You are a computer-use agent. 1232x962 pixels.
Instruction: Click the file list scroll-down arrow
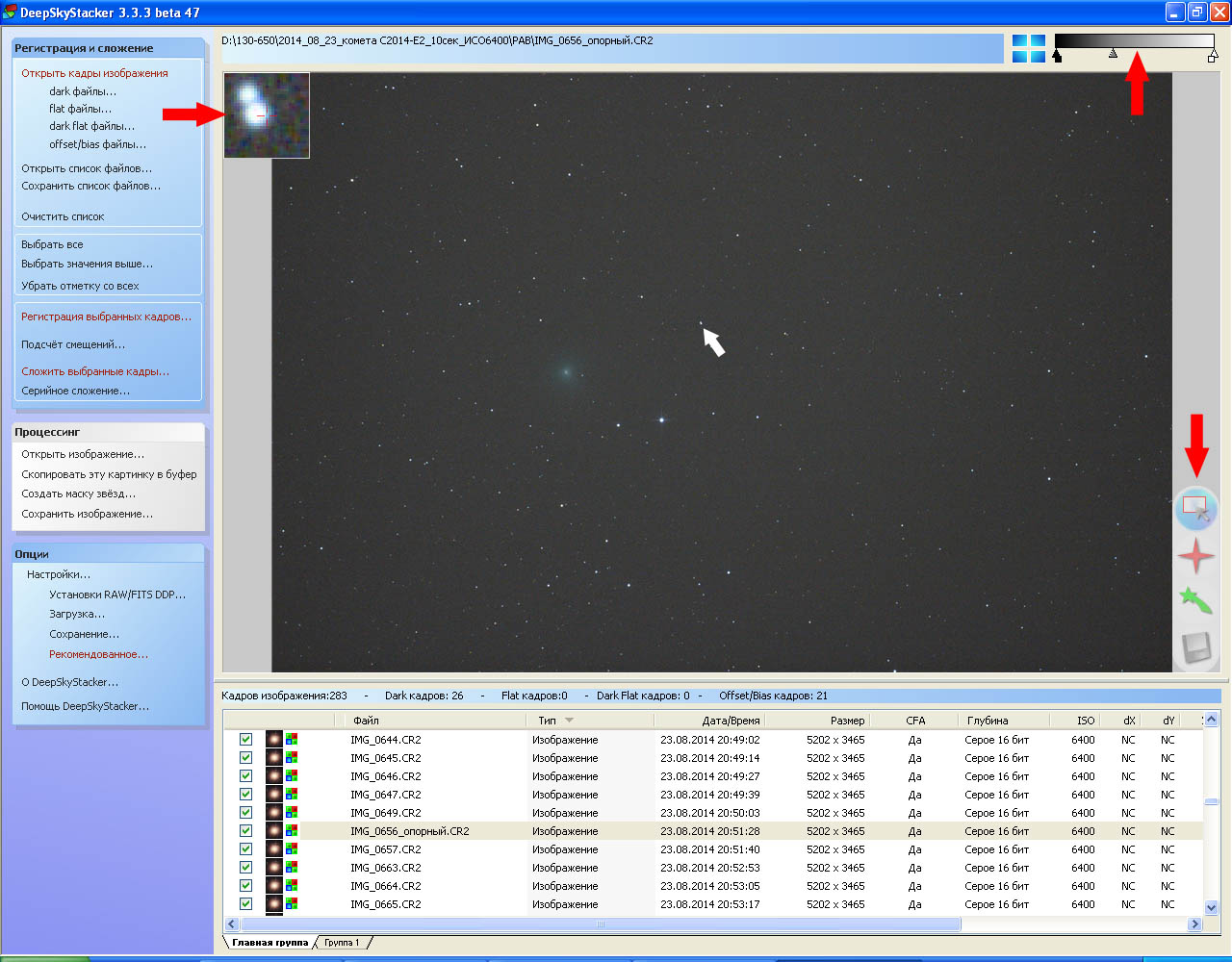[x=1211, y=907]
